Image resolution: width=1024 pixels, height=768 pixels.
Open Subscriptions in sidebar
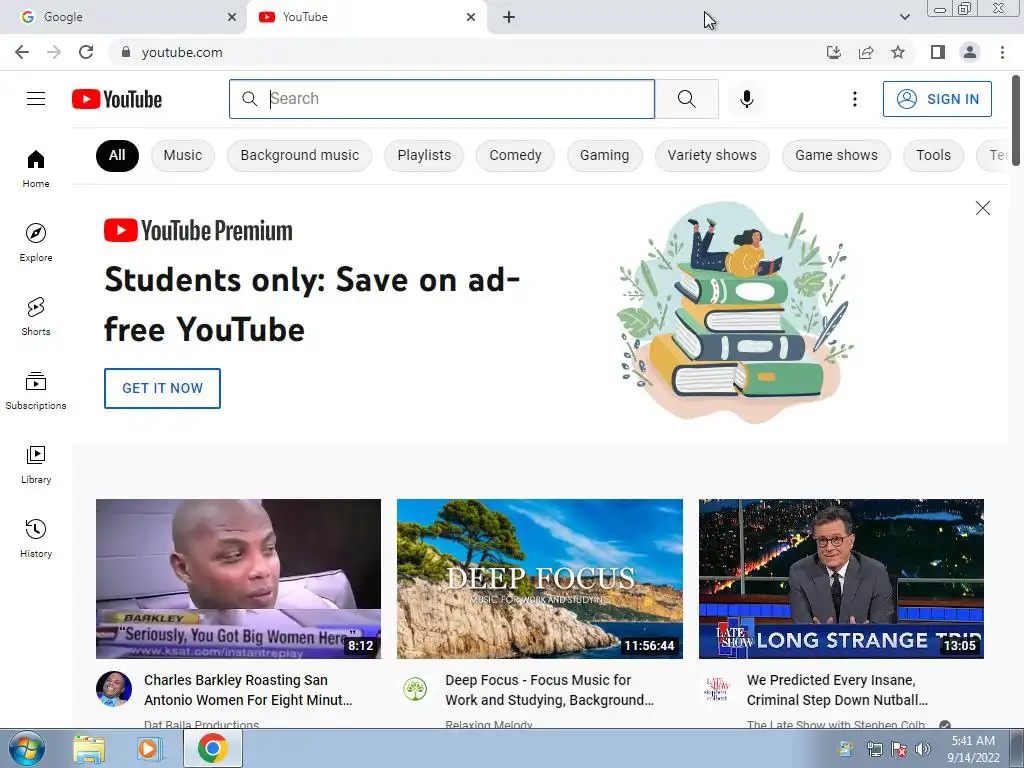pyautogui.click(x=36, y=391)
